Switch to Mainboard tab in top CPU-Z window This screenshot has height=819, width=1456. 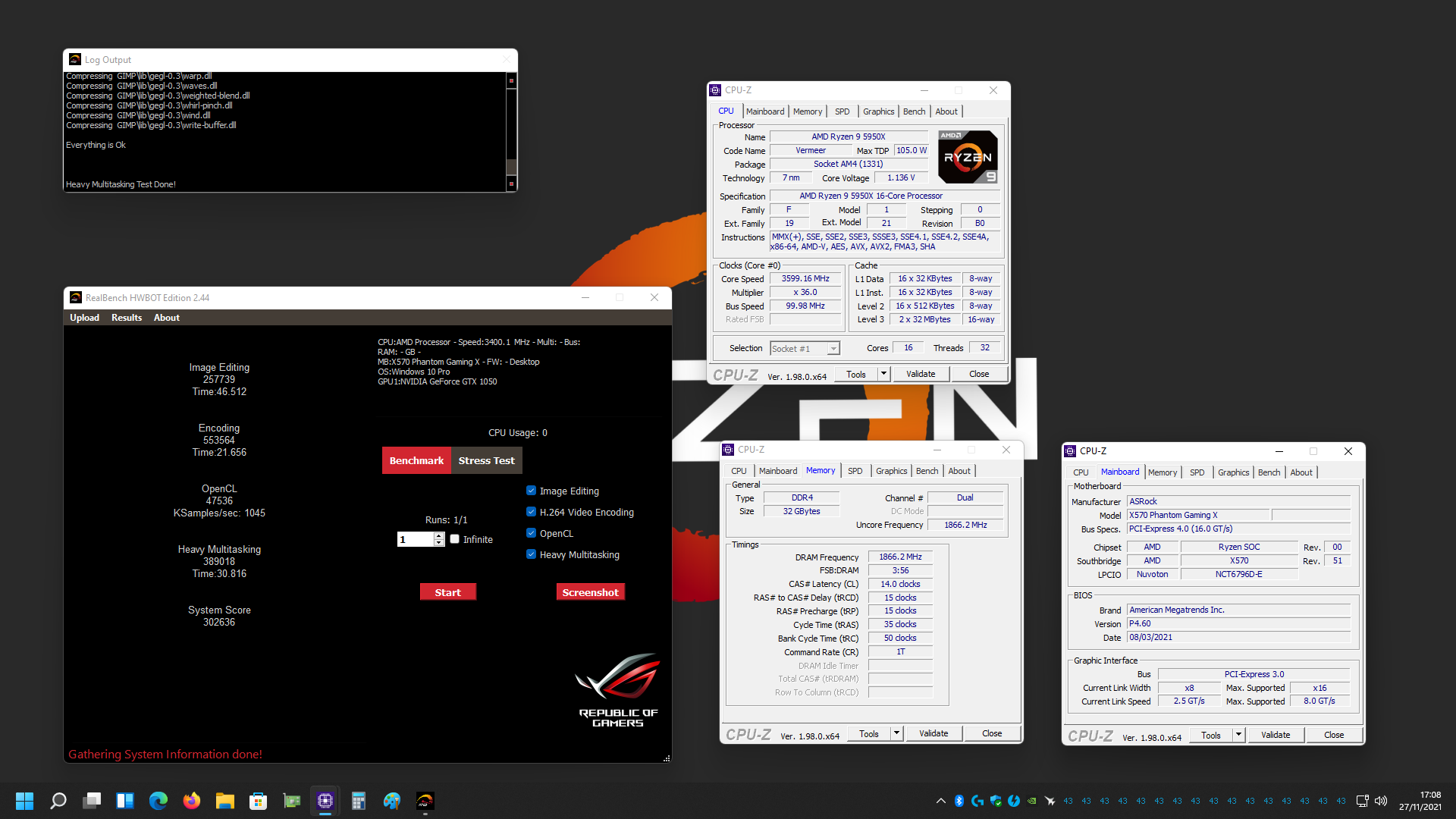pos(765,111)
